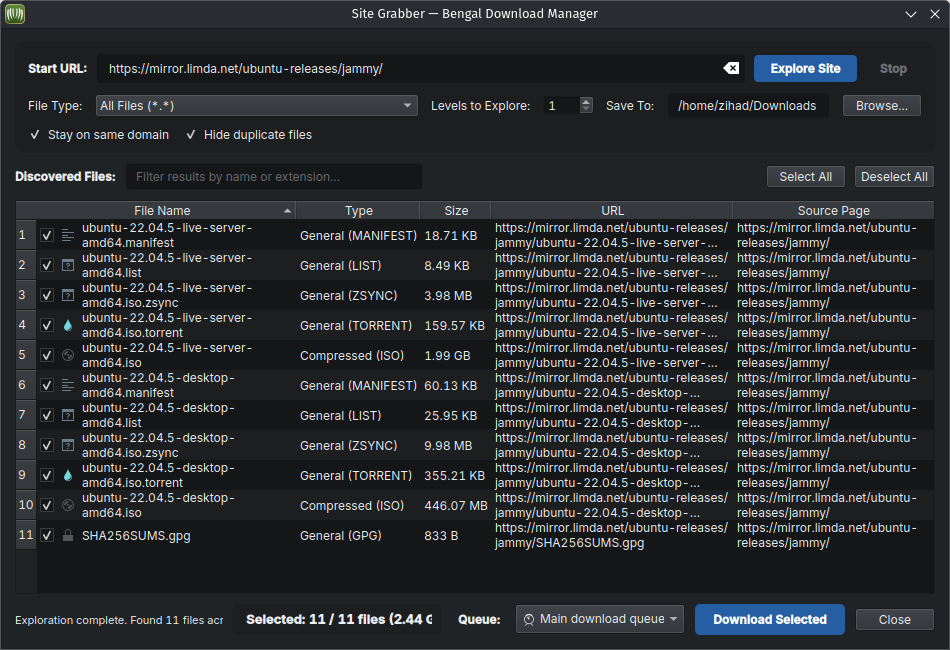
Task: Clear the Start URL field with the backspace icon
Action: click(x=731, y=68)
